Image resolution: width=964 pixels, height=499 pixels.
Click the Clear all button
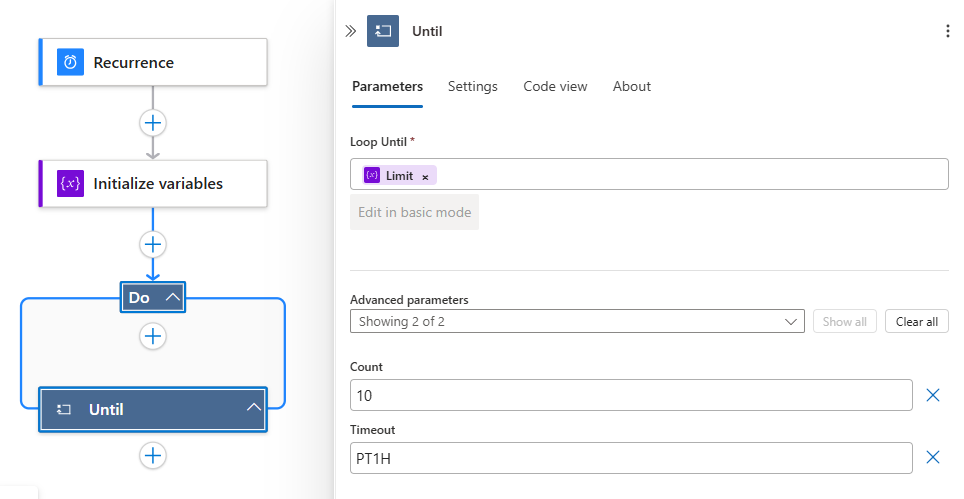[916, 321]
